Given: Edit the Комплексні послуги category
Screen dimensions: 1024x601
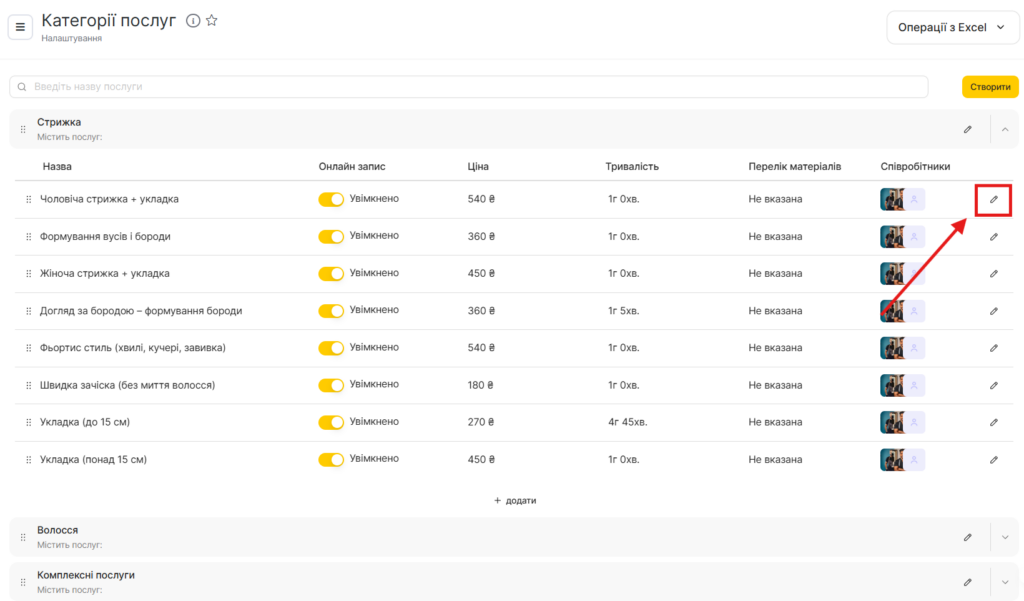Looking at the screenshot, I should click(967, 582).
